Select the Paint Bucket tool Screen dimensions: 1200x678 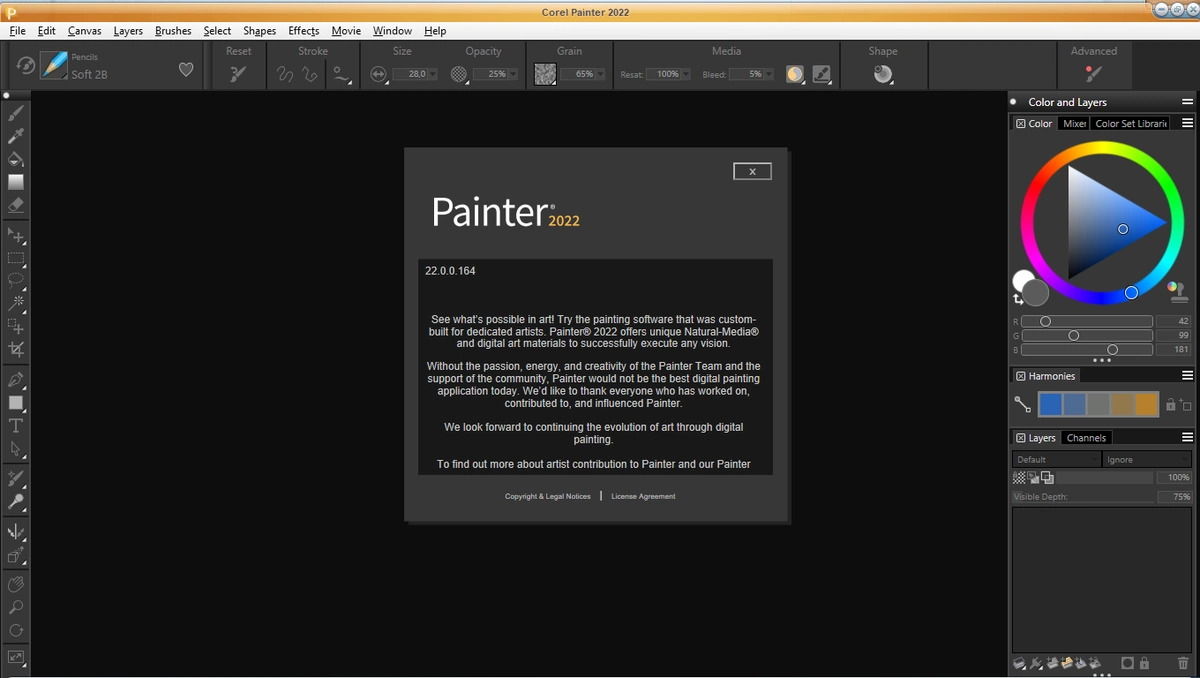point(16,159)
